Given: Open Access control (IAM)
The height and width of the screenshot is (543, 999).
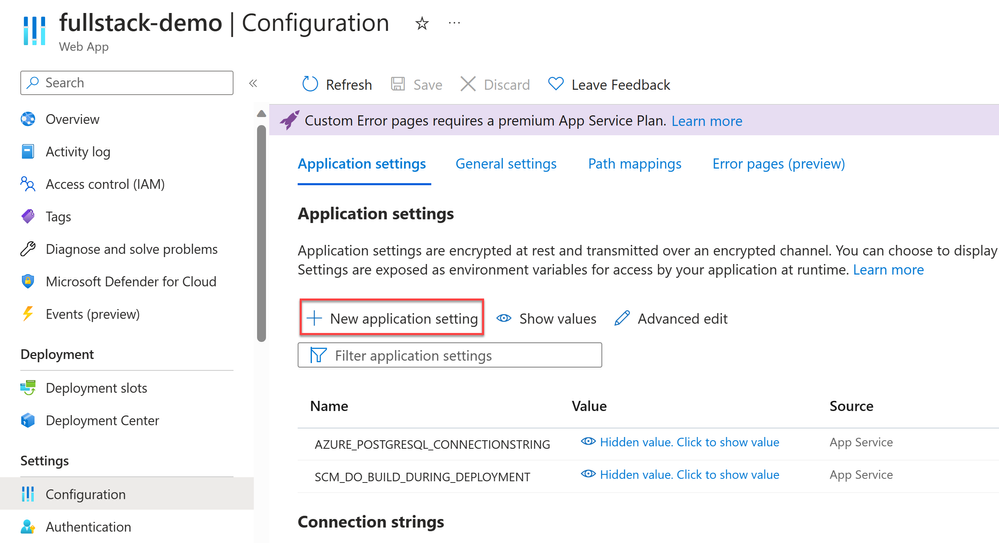Looking at the screenshot, I should [105, 184].
